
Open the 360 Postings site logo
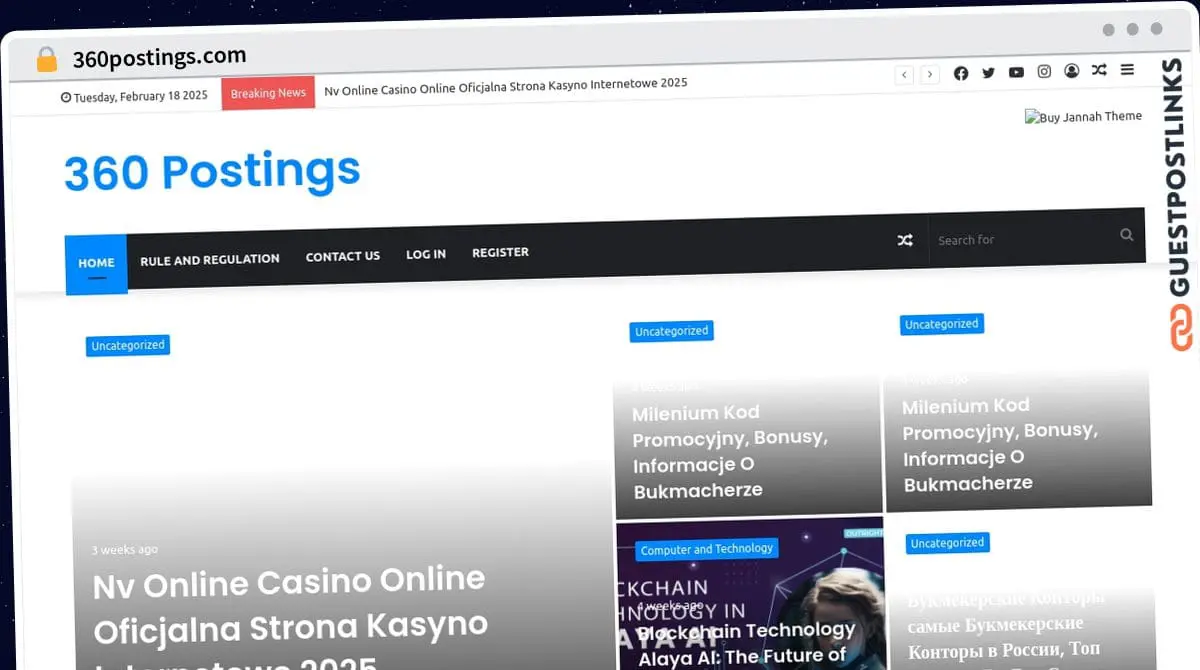tap(212, 171)
